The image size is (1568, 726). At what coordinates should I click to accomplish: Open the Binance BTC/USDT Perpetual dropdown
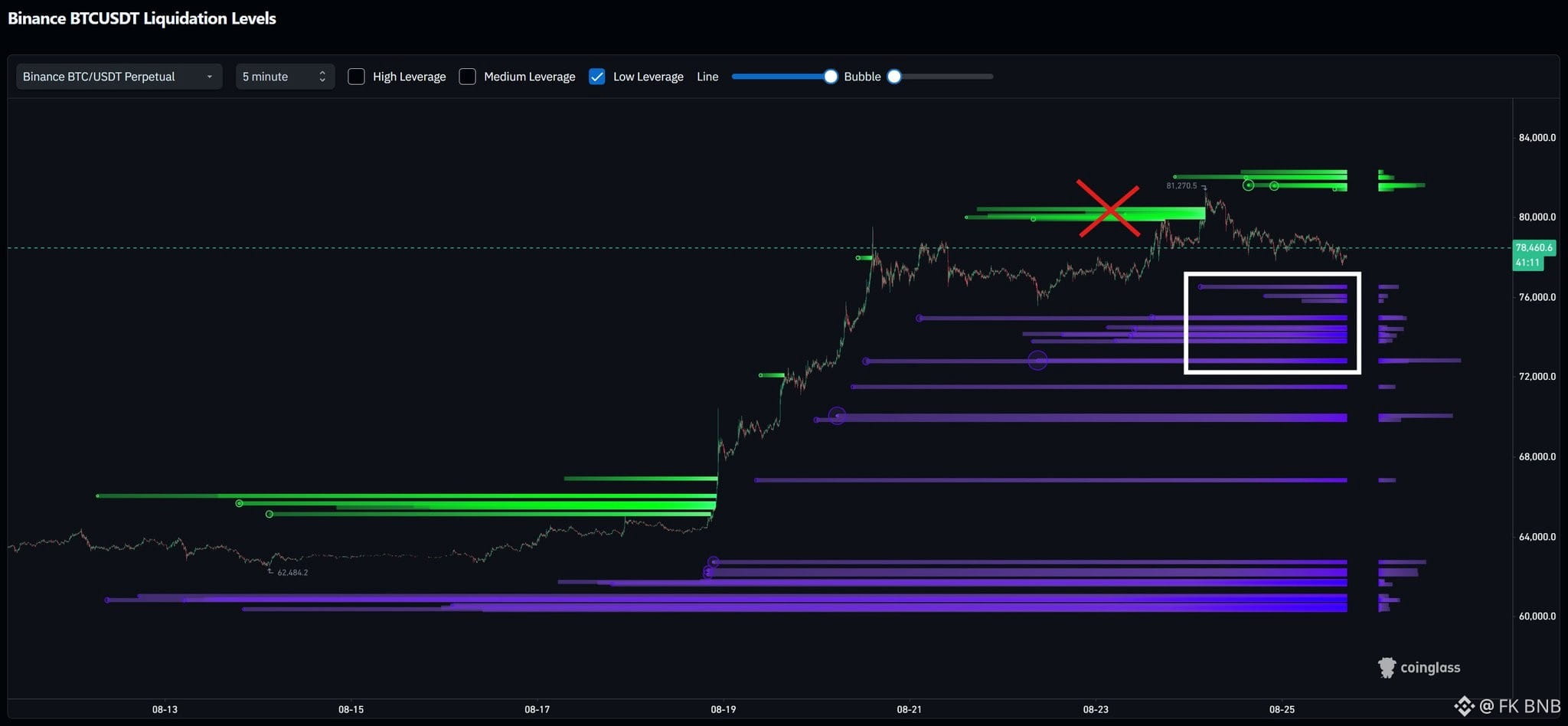(119, 77)
